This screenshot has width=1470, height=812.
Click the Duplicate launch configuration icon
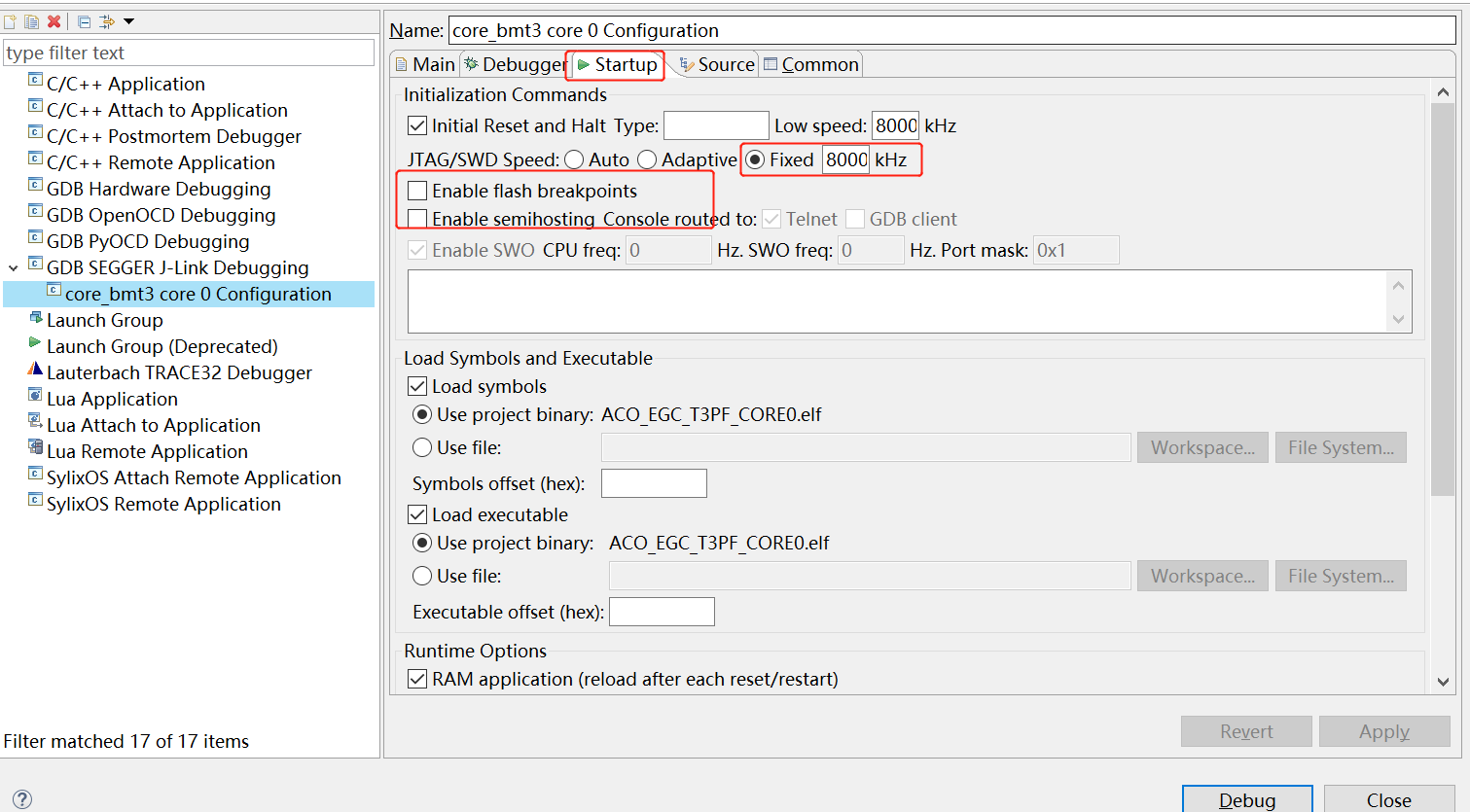(x=32, y=21)
